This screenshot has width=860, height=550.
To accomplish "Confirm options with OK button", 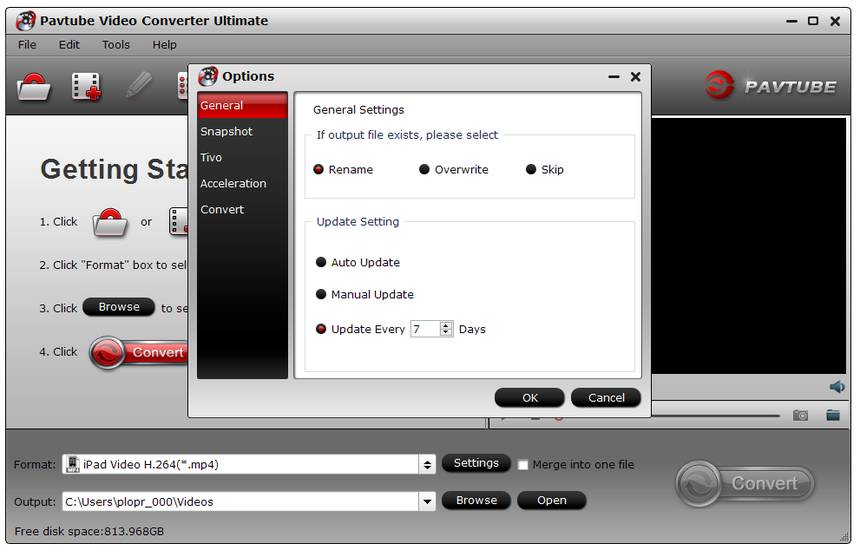I will pyautogui.click(x=529, y=398).
